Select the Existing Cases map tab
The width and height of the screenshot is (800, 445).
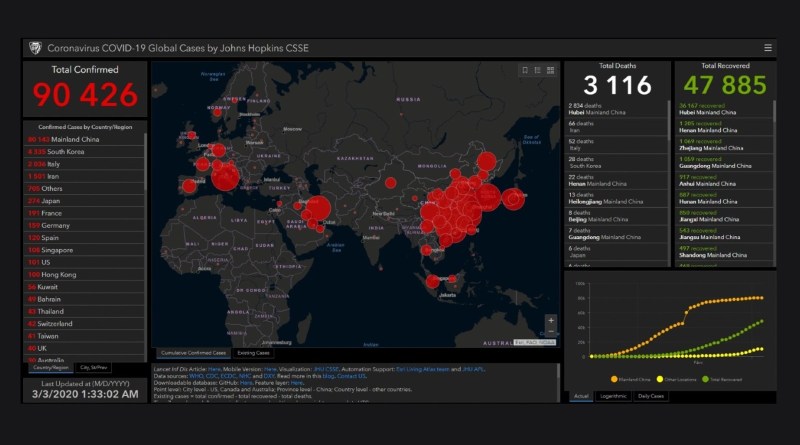pos(254,353)
